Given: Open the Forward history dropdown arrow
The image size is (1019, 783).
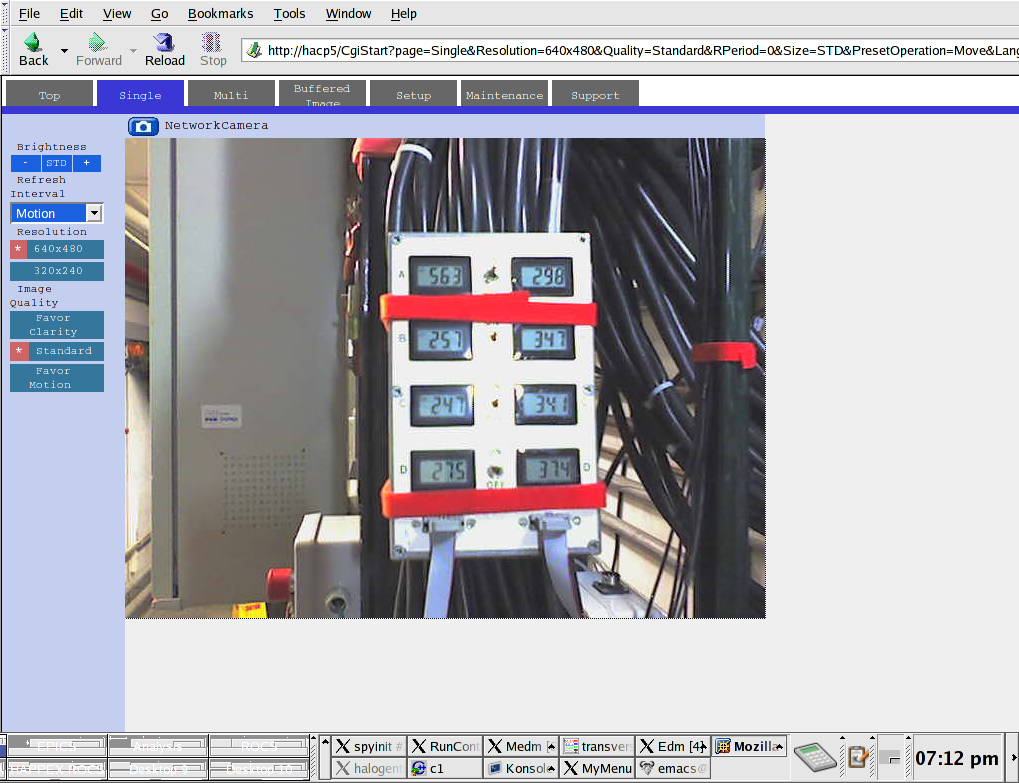Looking at the screenshot, I should (133, 51).
